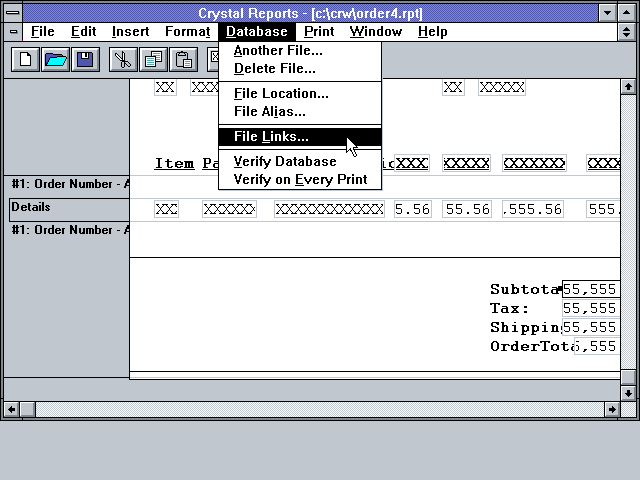
Task: Click the Open folder toolbar icon
Action: pos(56,60)
